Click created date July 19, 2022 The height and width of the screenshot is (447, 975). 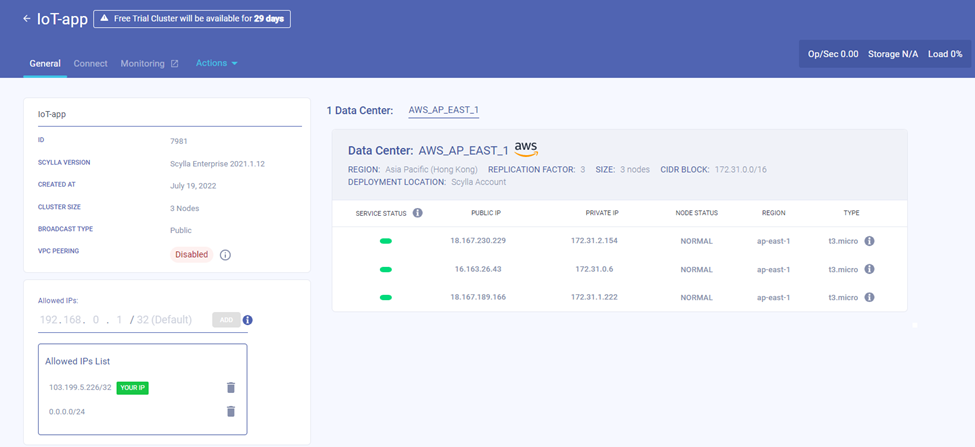tap(193, 185)
